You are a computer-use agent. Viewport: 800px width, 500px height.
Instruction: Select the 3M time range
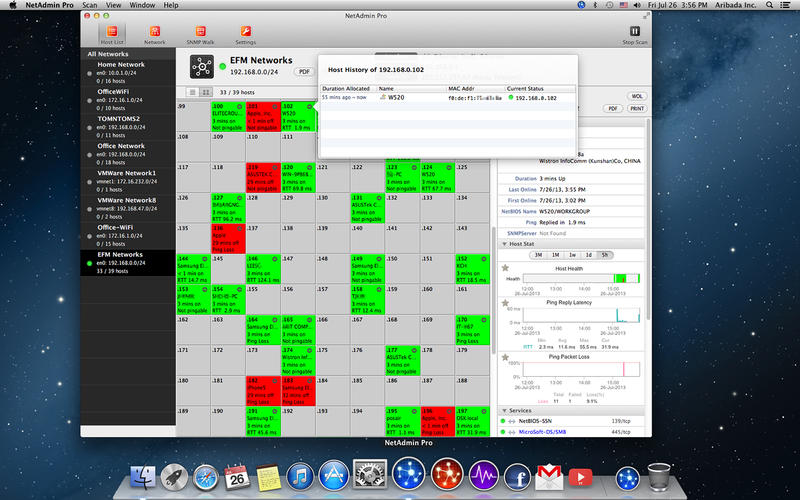pos(538,255)
